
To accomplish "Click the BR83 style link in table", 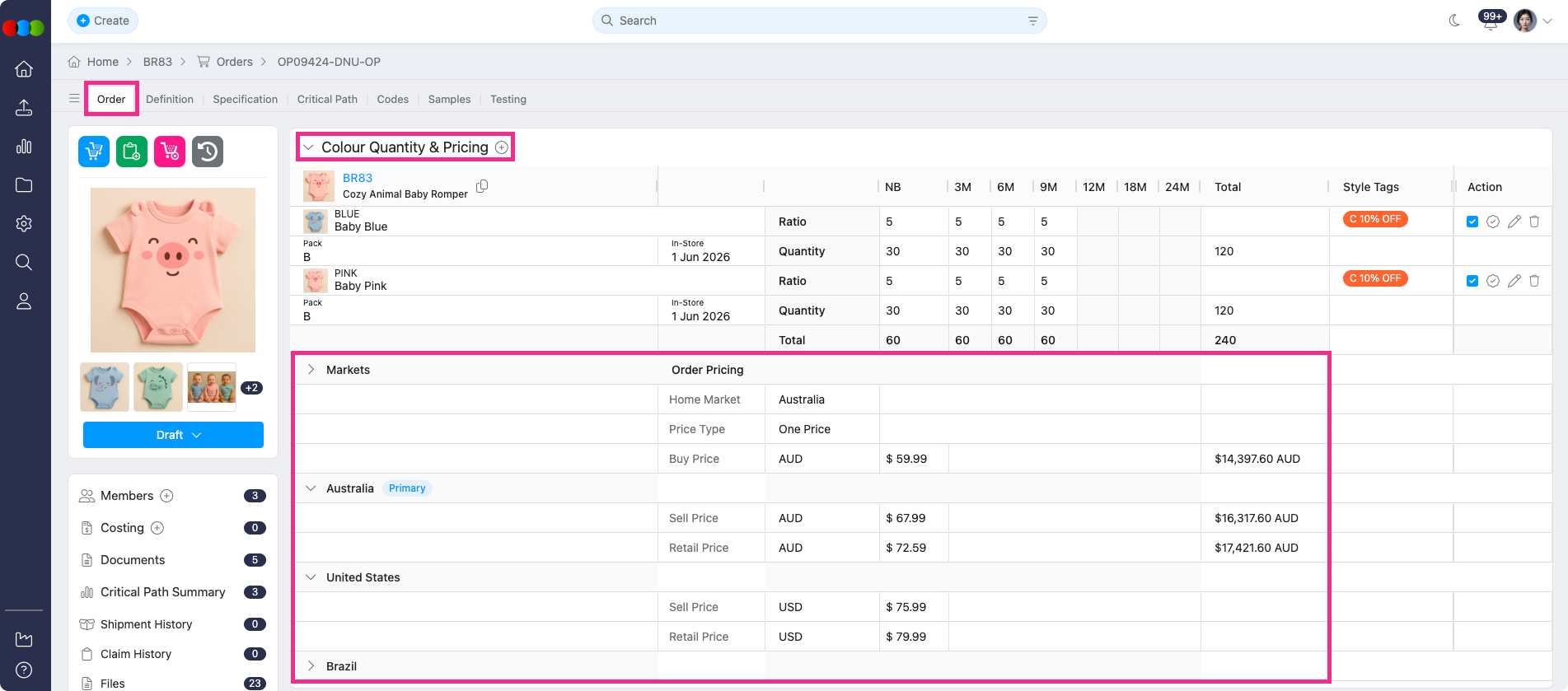I will point(358,178).
